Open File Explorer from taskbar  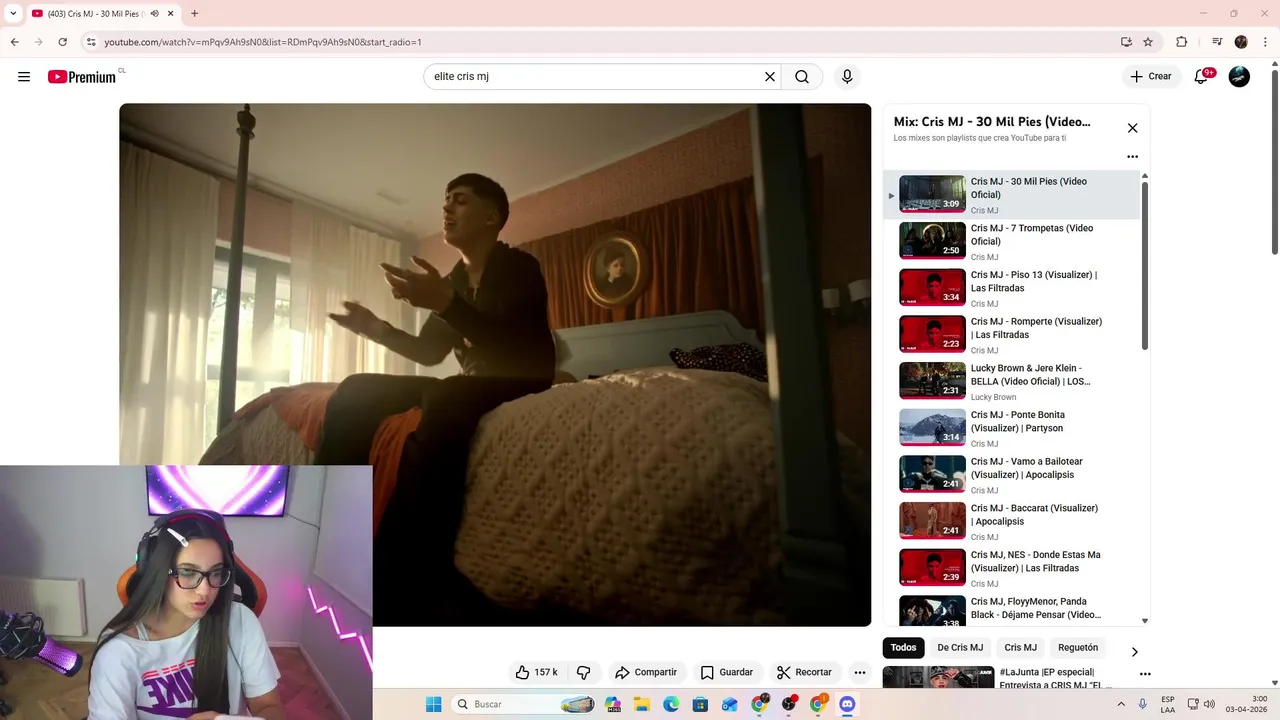[642, 704]
